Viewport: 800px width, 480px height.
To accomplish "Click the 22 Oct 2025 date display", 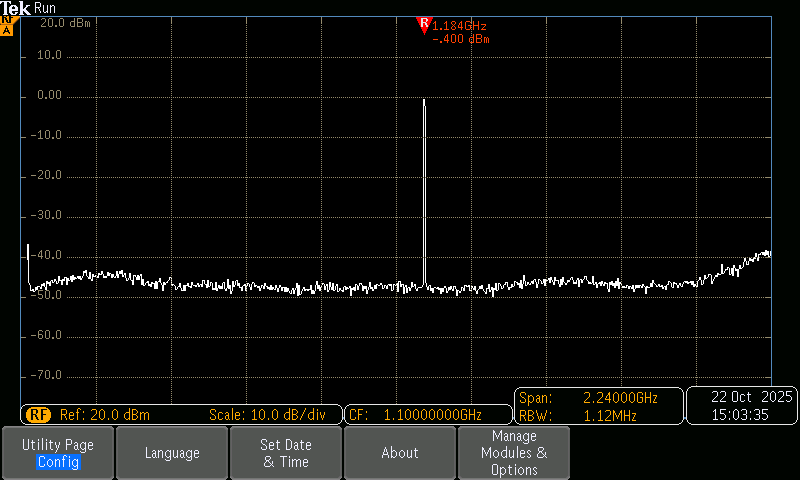I will point(752,397).
